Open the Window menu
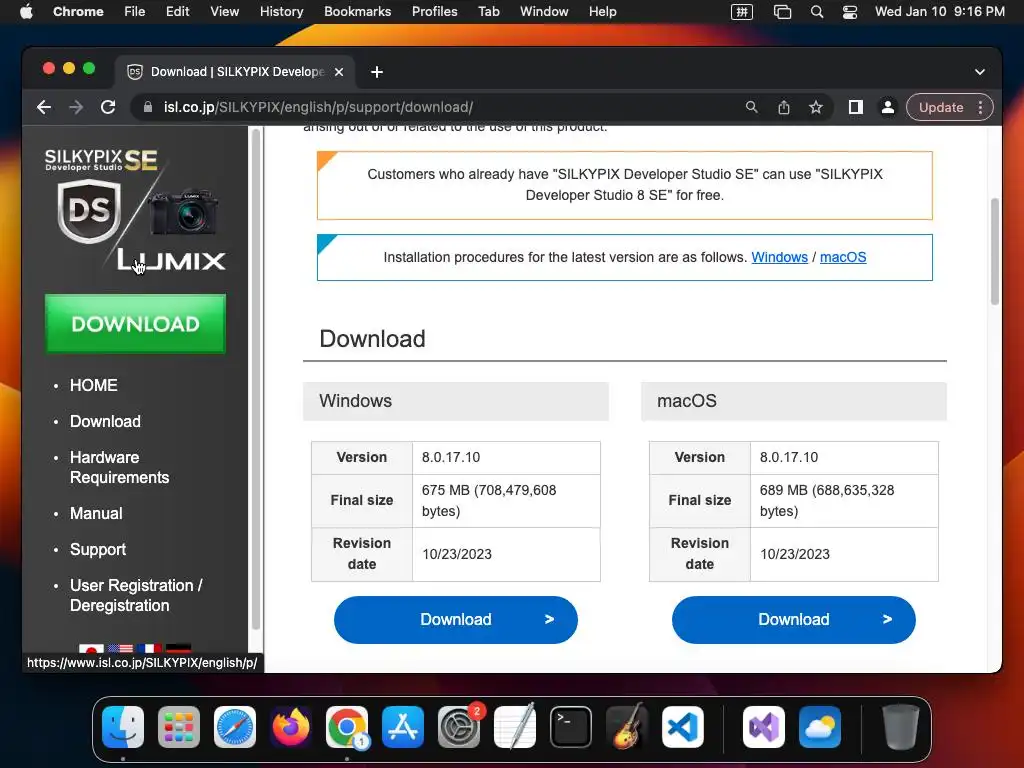Screen dimensions: 1024x768 (544, 12)
